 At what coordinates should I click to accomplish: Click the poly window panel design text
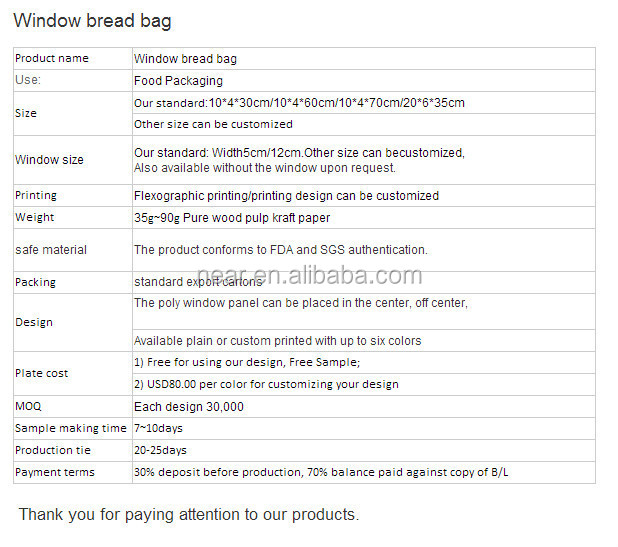(x=301, y=303)
